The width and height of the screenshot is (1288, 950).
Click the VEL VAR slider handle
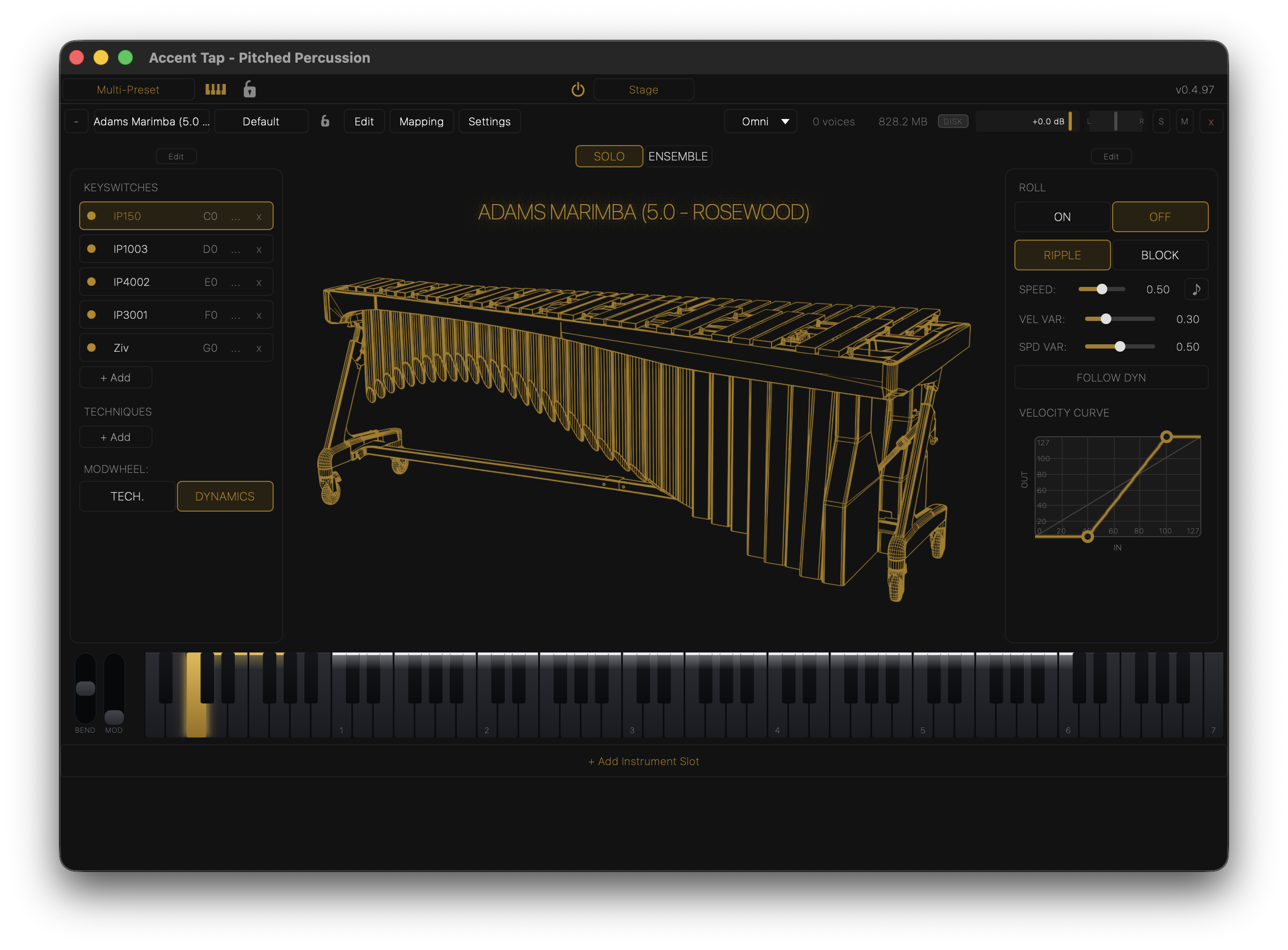pos(1106,319)
